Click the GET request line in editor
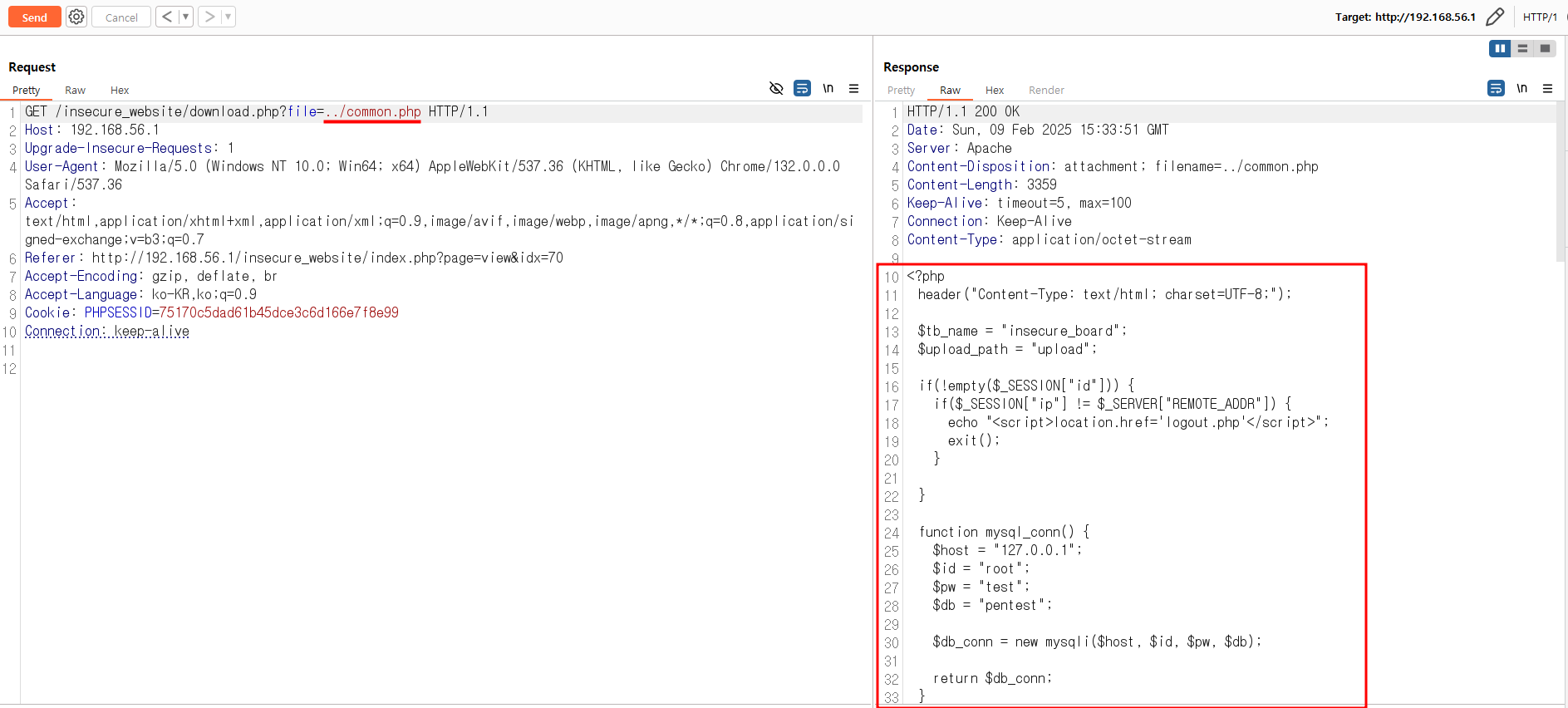This screenshot has width=1568, height=708. tap(257, 111)
